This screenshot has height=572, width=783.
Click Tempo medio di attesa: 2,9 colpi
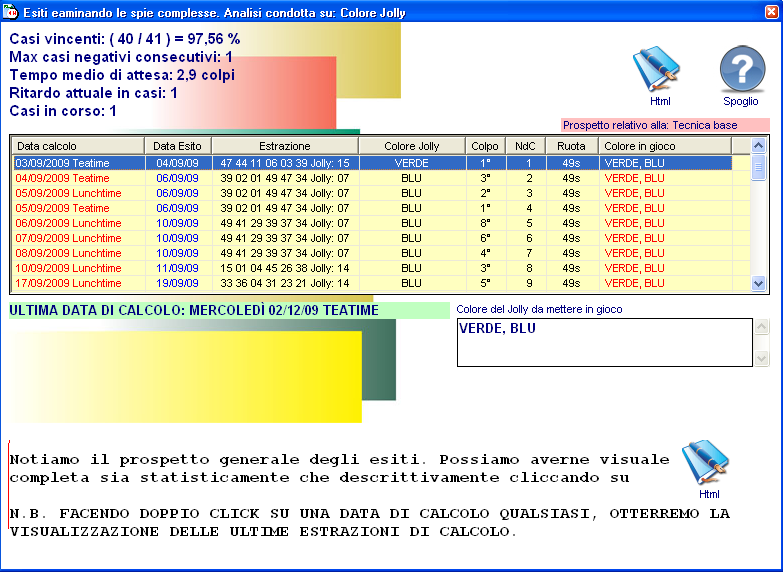[122, 75]
